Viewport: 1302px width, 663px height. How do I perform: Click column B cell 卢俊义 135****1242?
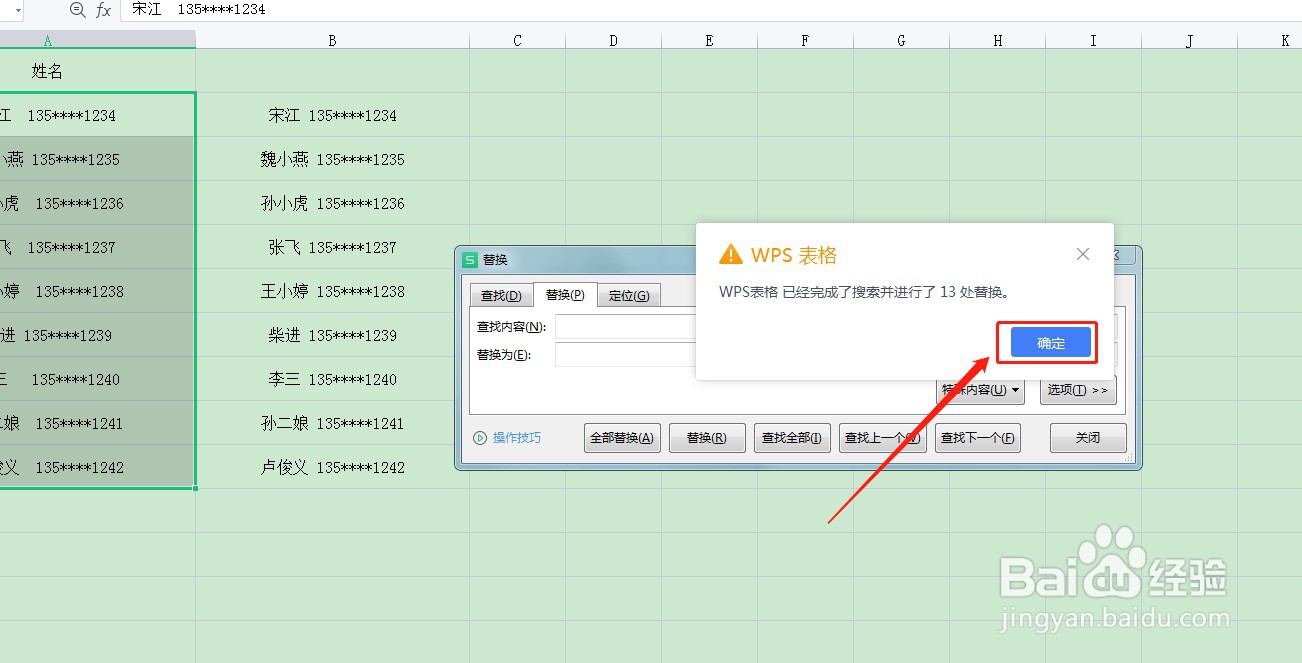click(x=333, y=467)
